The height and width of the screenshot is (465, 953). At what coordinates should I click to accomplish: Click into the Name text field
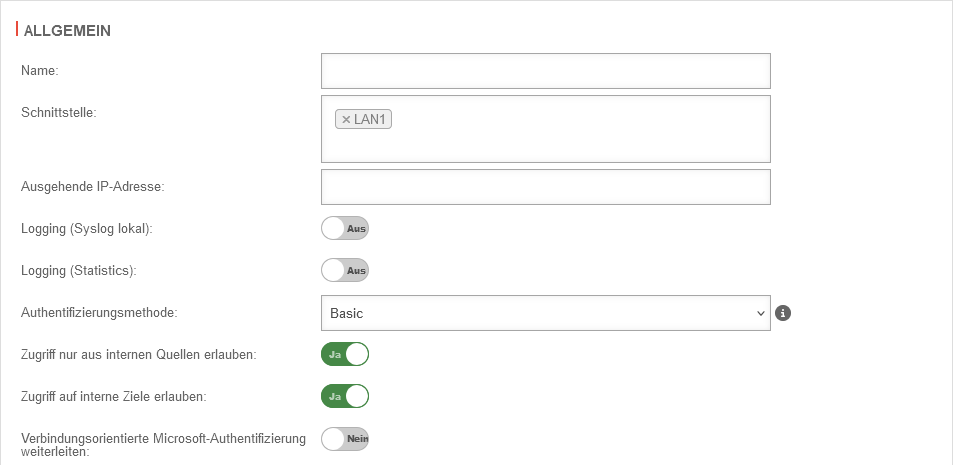545,71
